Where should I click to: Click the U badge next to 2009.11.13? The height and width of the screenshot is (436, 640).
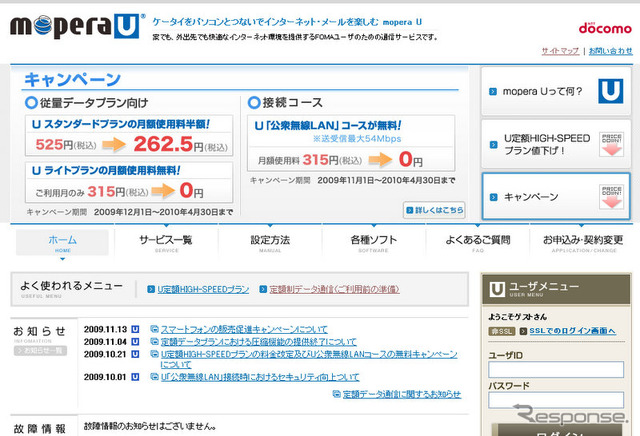click(x=135, y=329)
